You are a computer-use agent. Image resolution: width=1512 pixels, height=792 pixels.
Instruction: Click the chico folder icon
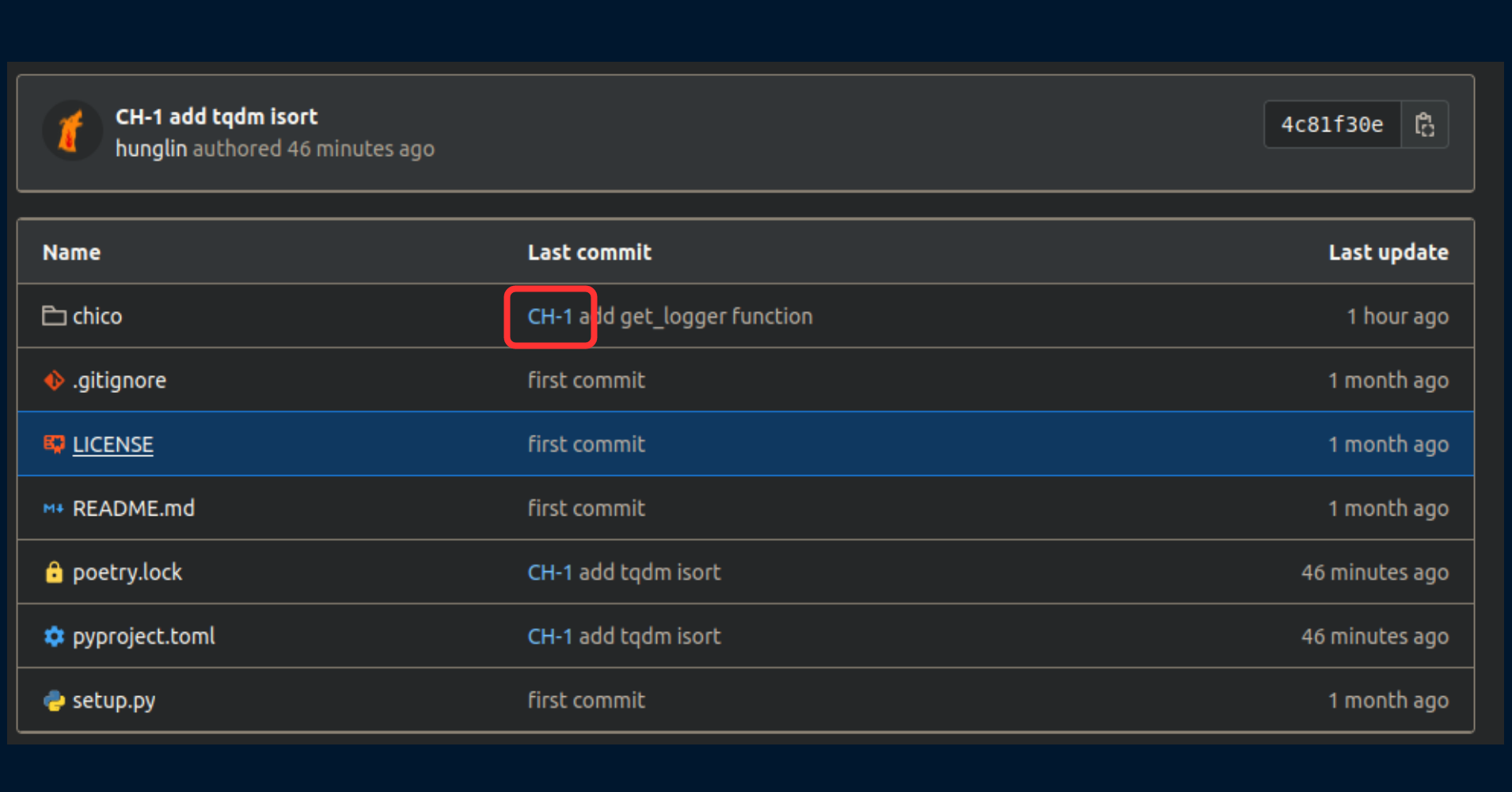(x=54, y=316)
